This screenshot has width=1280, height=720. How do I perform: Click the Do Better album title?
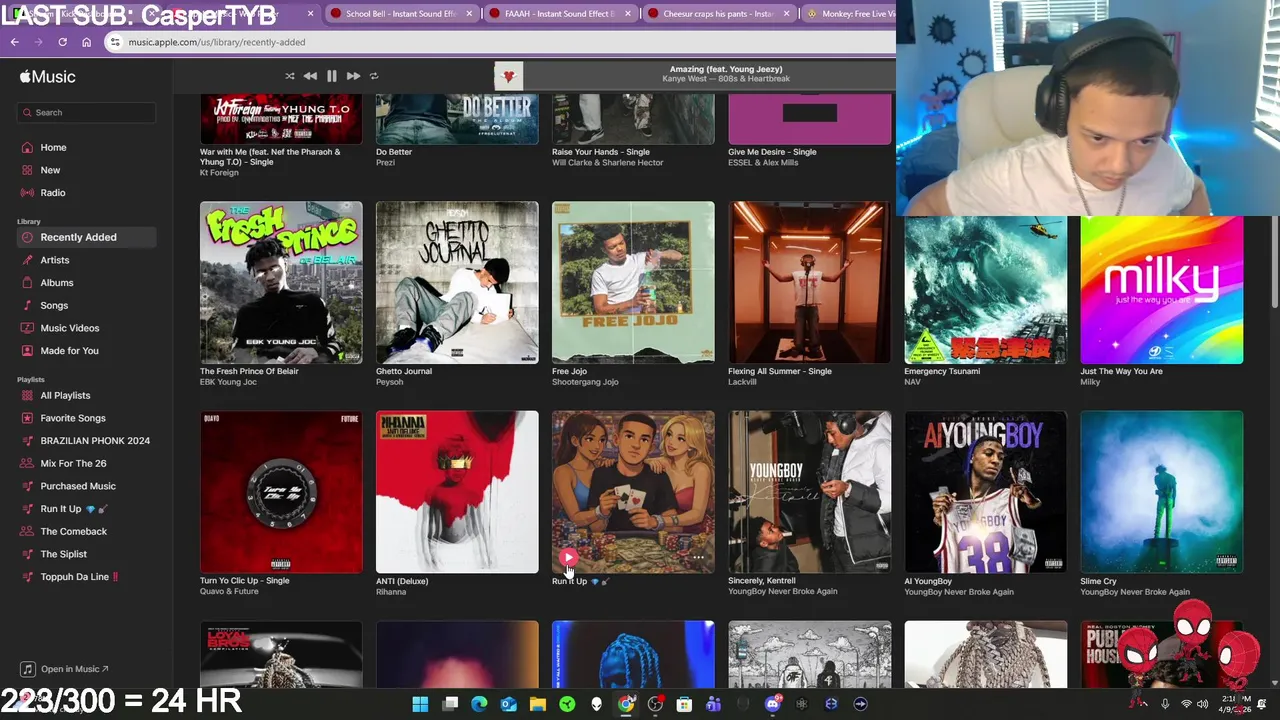point(394,152)
